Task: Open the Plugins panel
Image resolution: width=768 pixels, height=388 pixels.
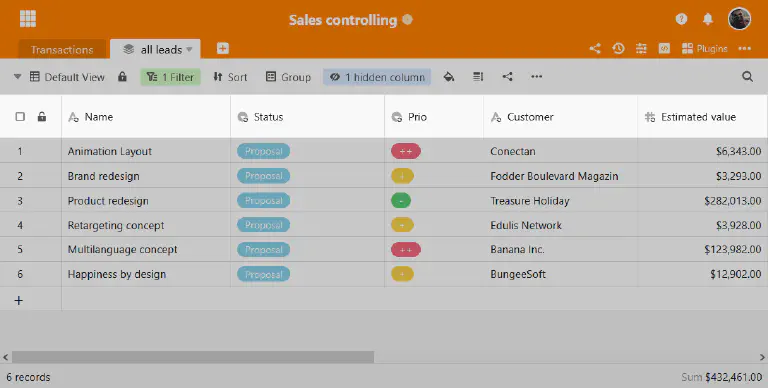Action: point(705,48)
